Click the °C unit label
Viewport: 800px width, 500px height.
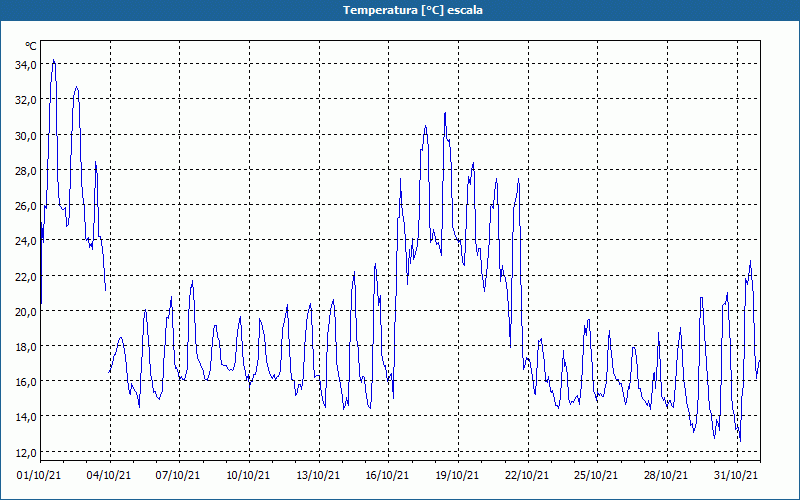coord(31,46)
